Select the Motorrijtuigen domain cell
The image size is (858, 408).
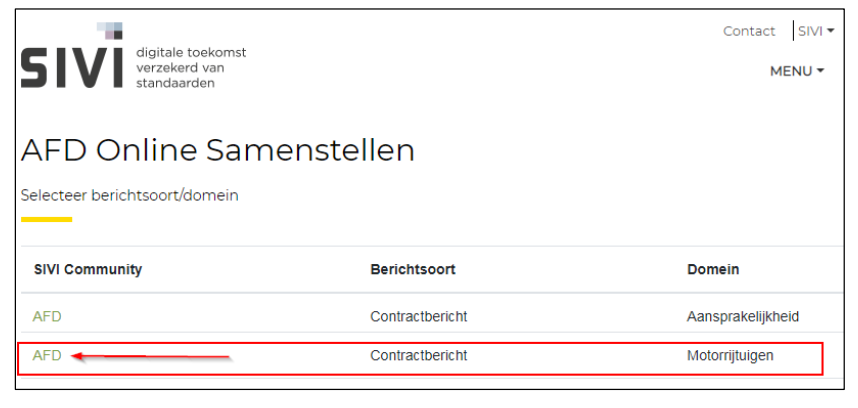730,355
